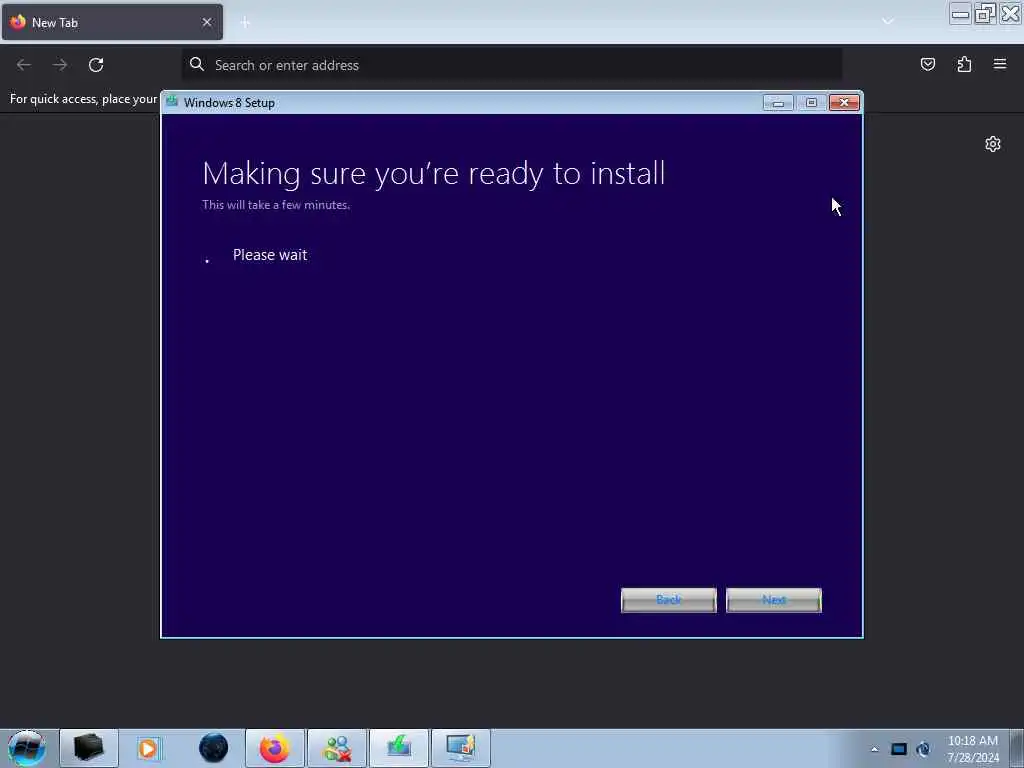Maximize the Windows 8 Setup window
1024x768 pixels.
pos(811,103)
